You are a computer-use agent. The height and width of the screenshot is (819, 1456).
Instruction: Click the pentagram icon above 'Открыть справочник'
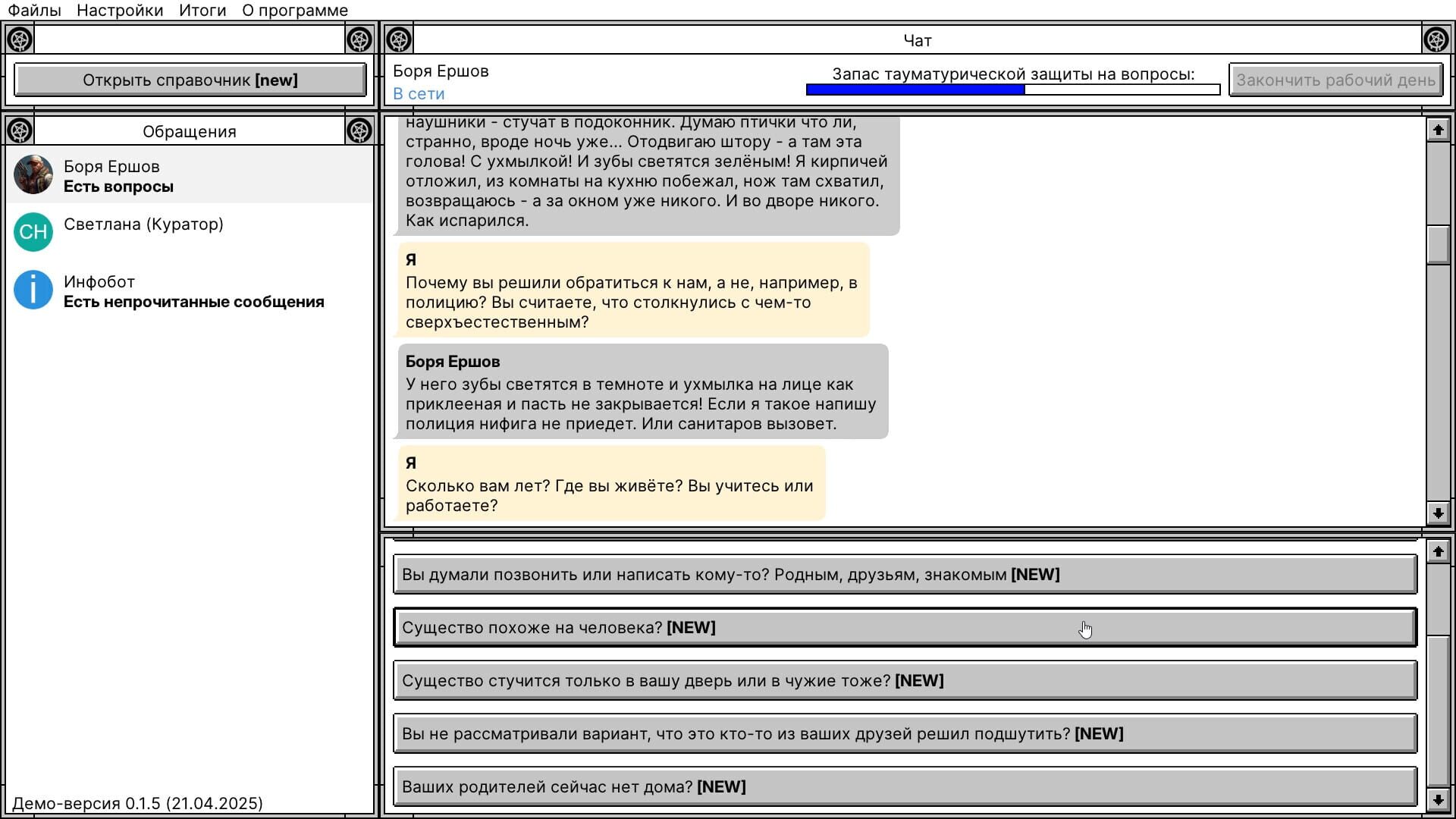(20, 39)
